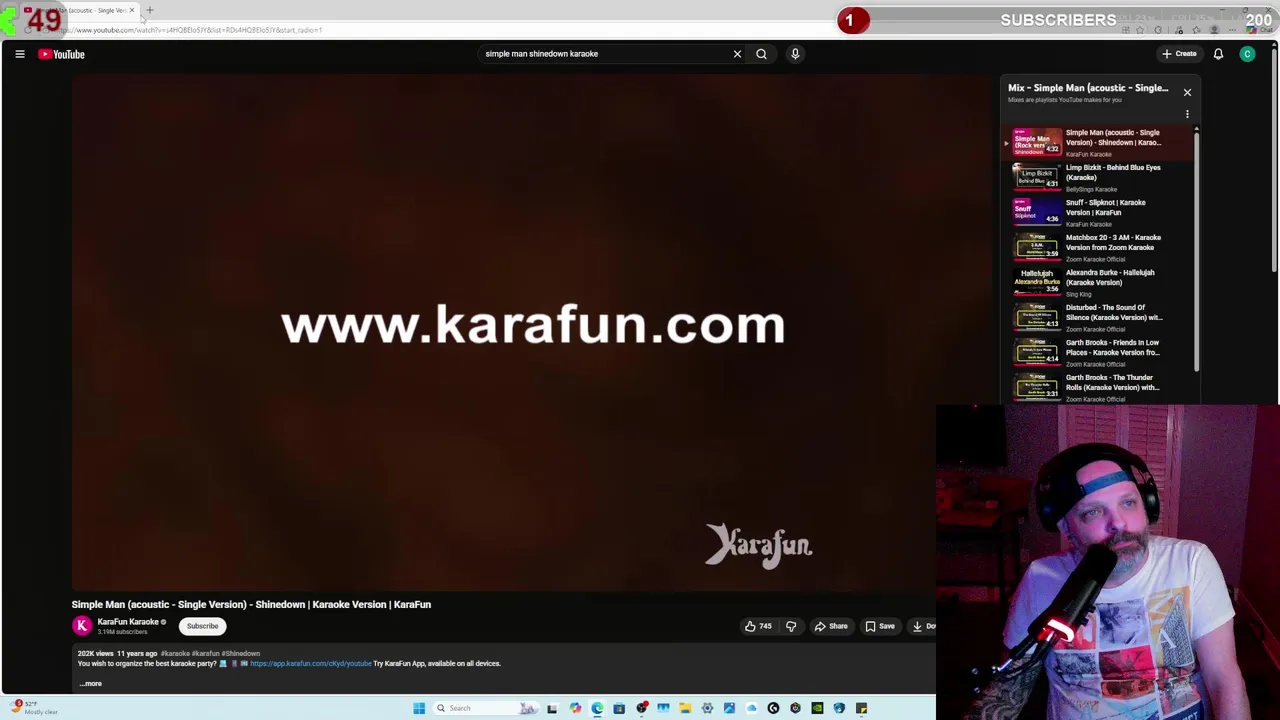The image size is (1280, 720).
Task: Open Disturbed The Sound Of Silence karaoke
Action: click(1100, 317)
